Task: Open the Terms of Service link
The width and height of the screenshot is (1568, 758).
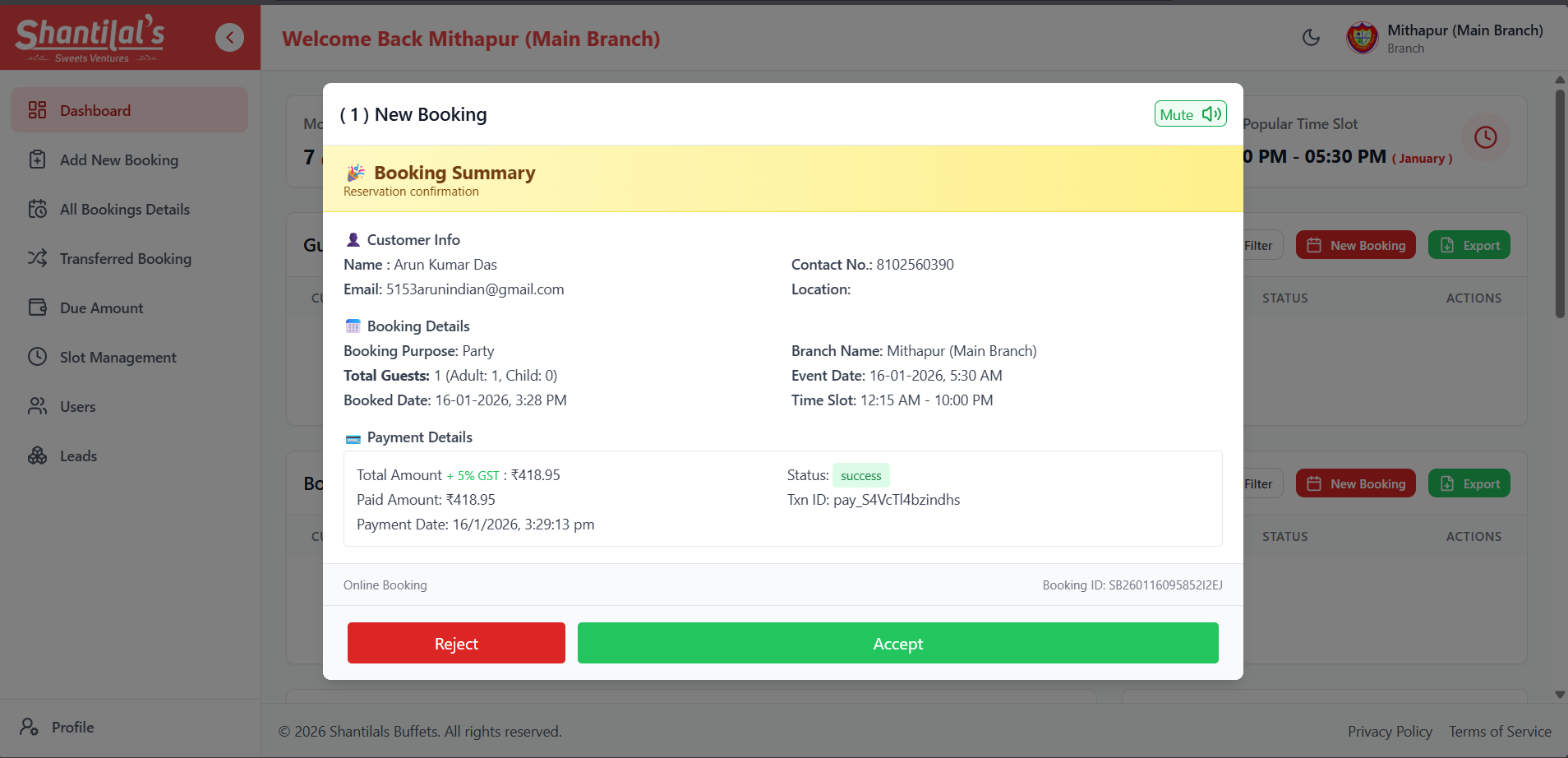Action: pyautogui.click(x=1499, y=731)
